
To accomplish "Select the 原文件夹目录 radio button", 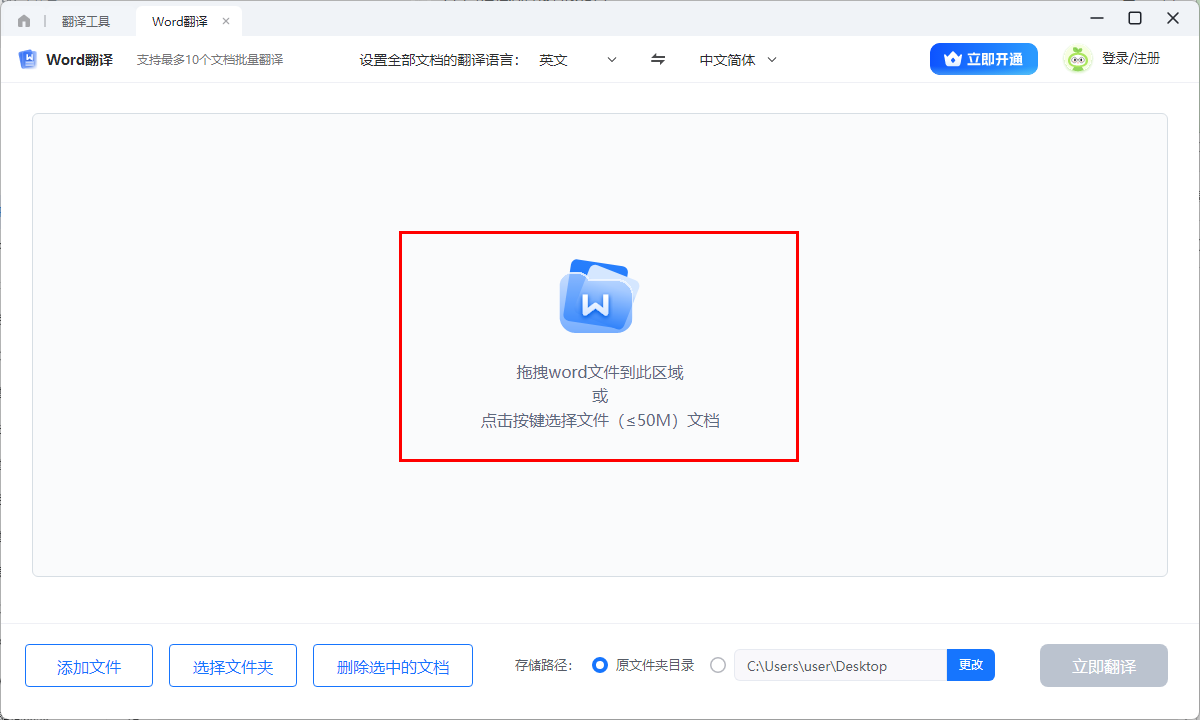I will click(600, 665).
